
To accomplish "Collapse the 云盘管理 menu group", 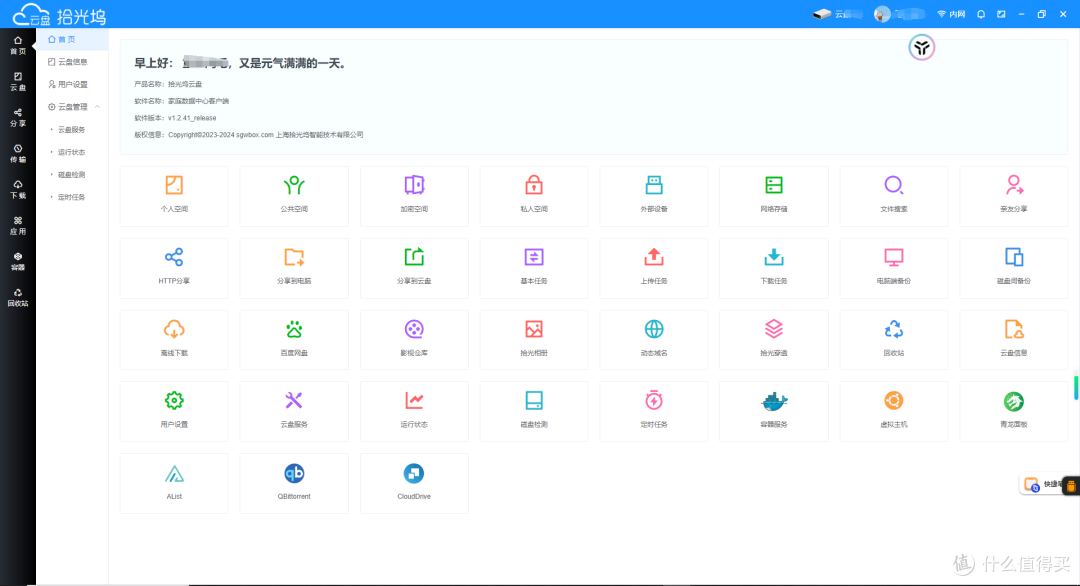I will pyautogui.click(x=72, y=107).
